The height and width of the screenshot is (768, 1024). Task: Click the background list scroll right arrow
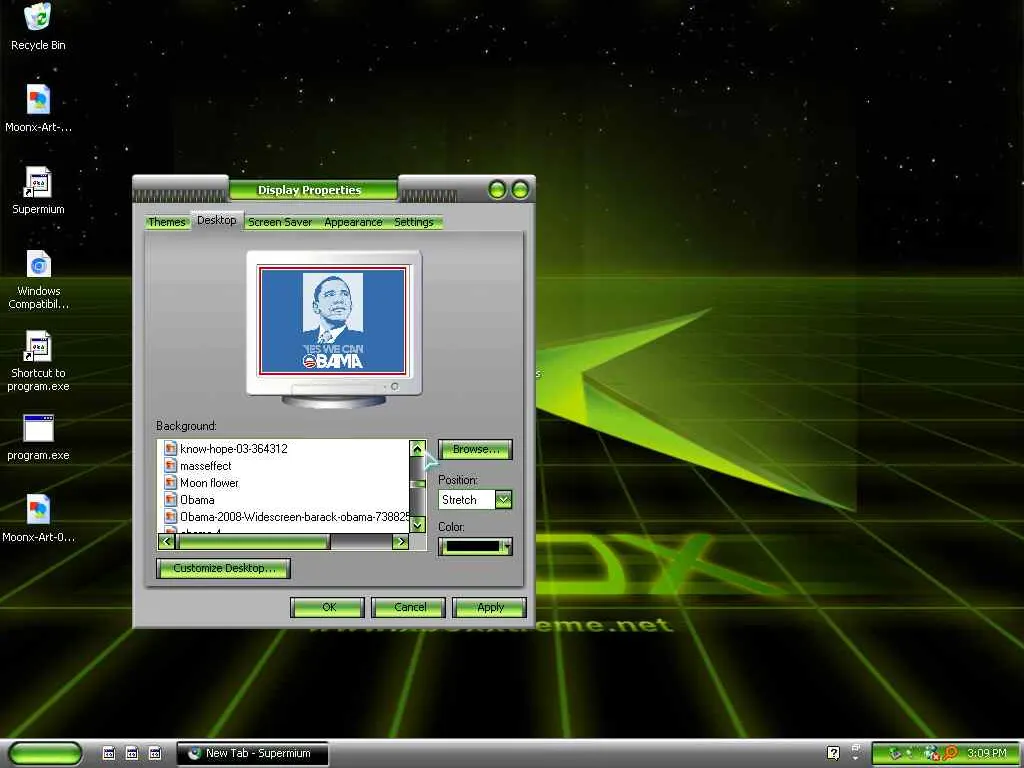pos(400,541)
